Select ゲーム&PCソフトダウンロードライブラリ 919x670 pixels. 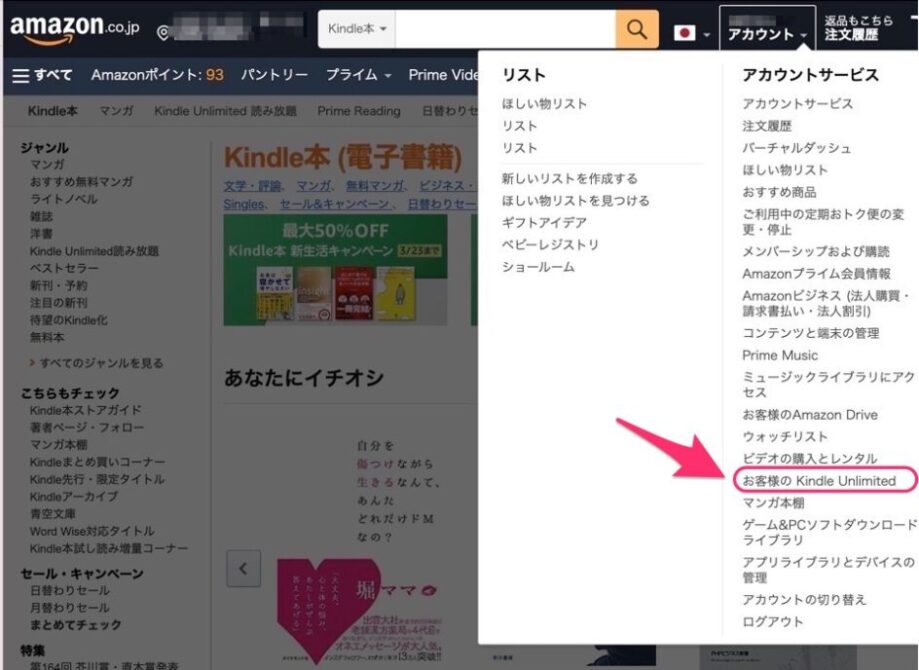(x=829, y=532)
